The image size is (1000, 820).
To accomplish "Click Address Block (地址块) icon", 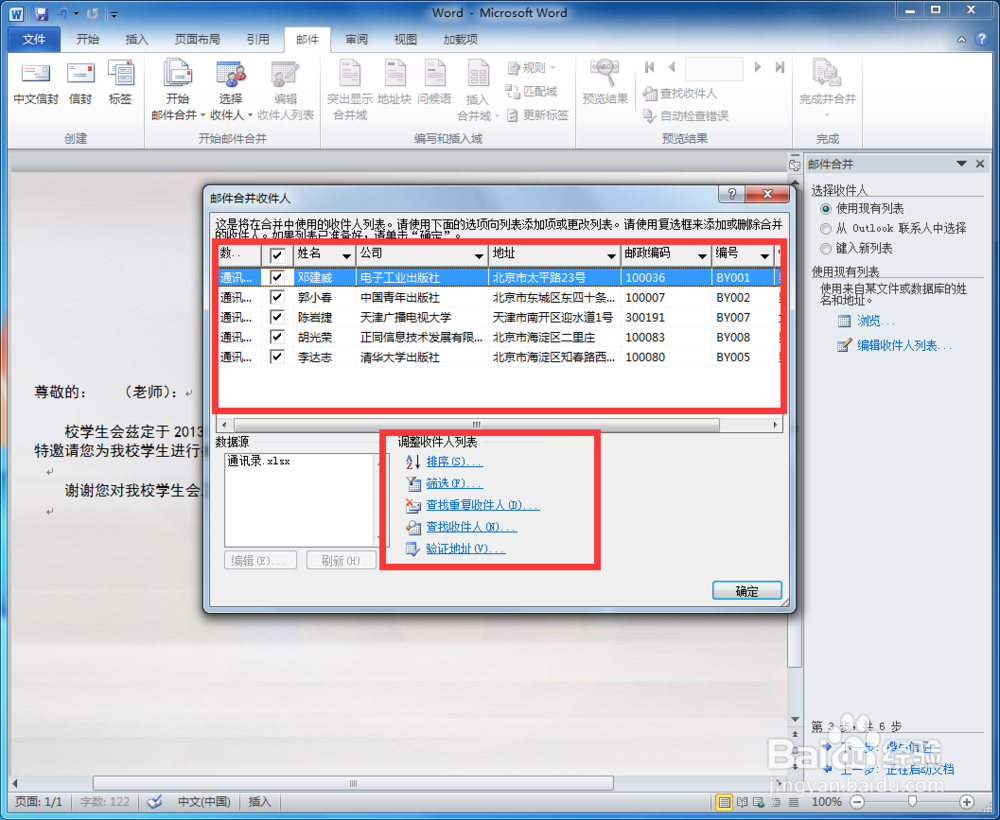I will pyautogui.click(x=394, y=83).
